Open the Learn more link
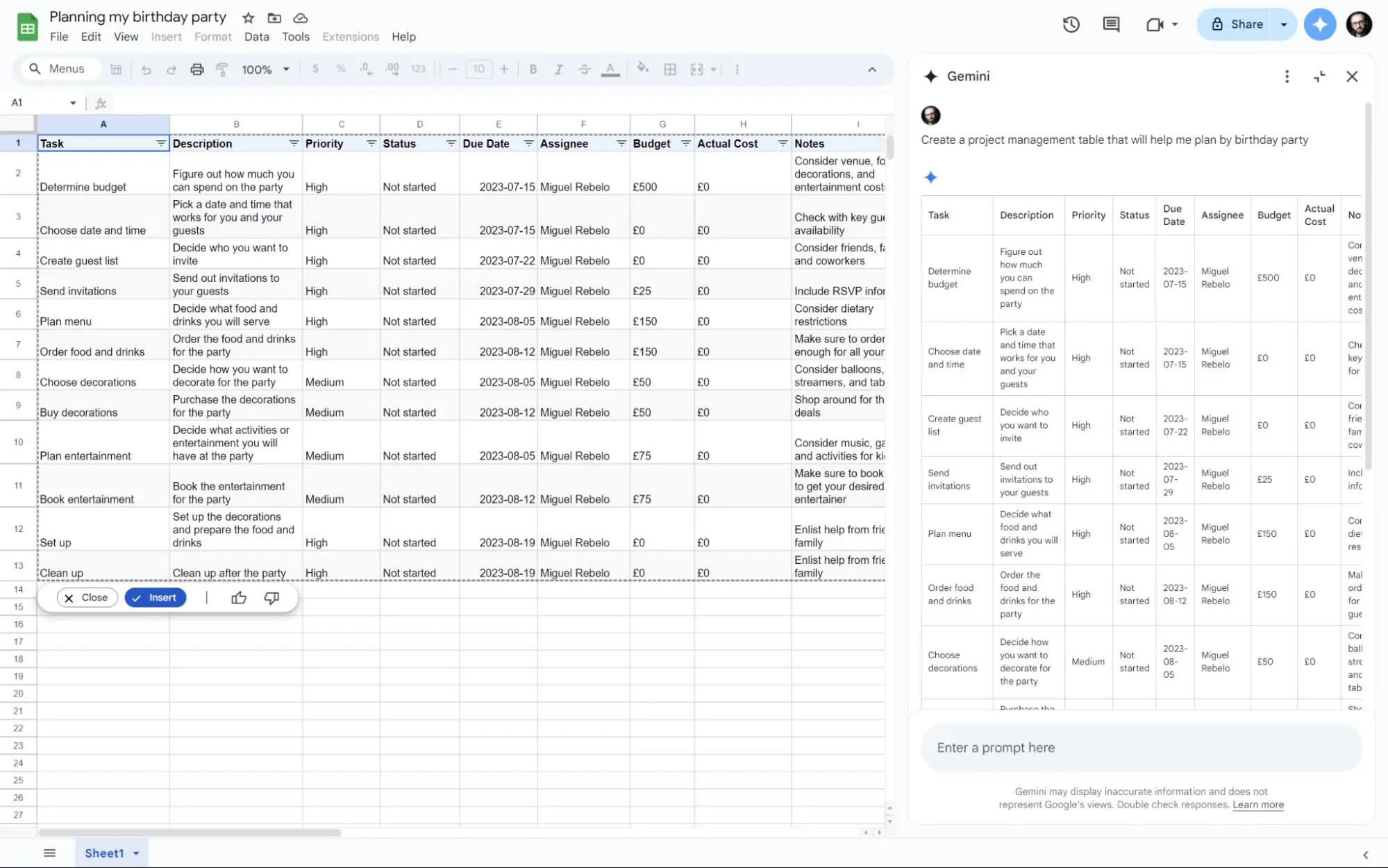The height and width of the screenshot is (868, 1388). pyautogui.click(x=1257, y=805)
